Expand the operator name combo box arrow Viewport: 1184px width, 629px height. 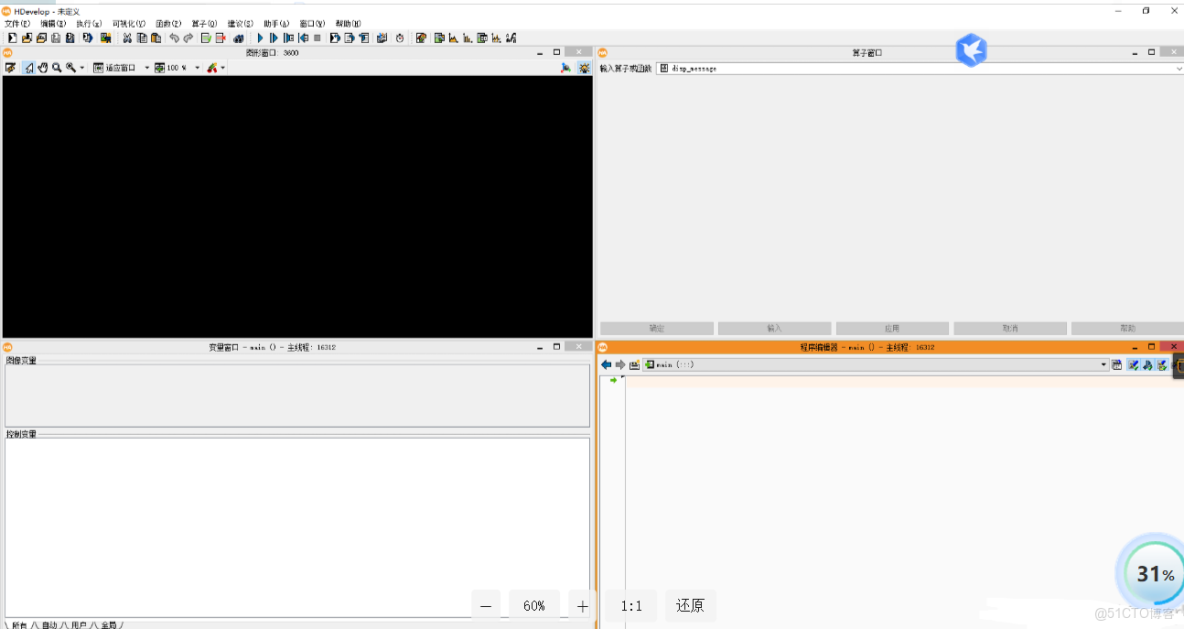click(x=1179, y=68)
